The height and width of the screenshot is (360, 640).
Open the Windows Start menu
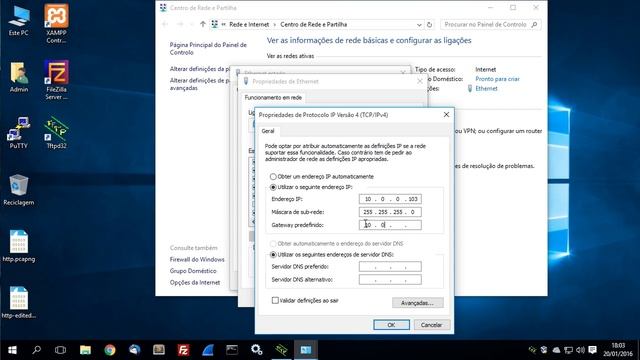[12, 350]
